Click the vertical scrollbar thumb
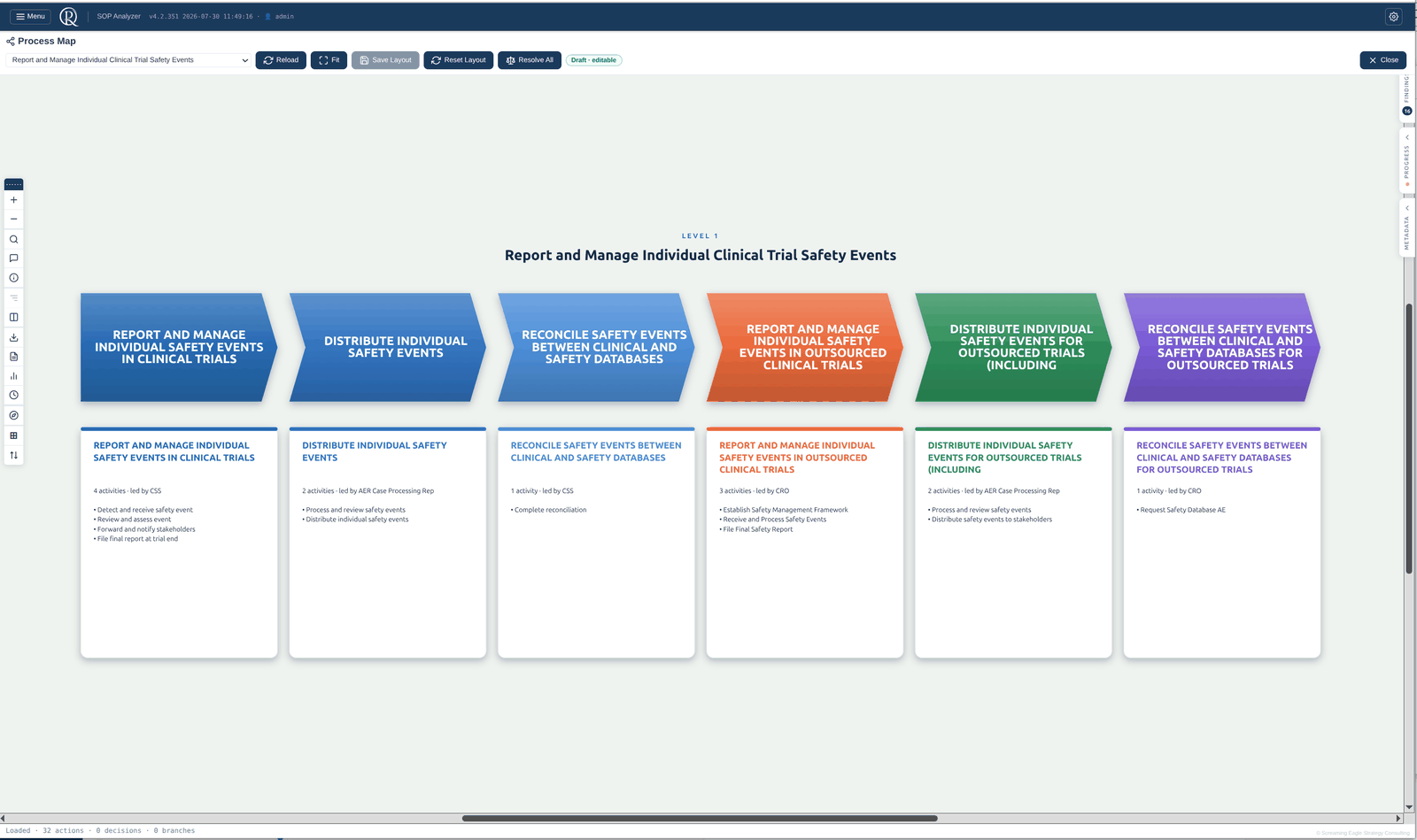The image size is (1417, 840). pos(1409,438)
